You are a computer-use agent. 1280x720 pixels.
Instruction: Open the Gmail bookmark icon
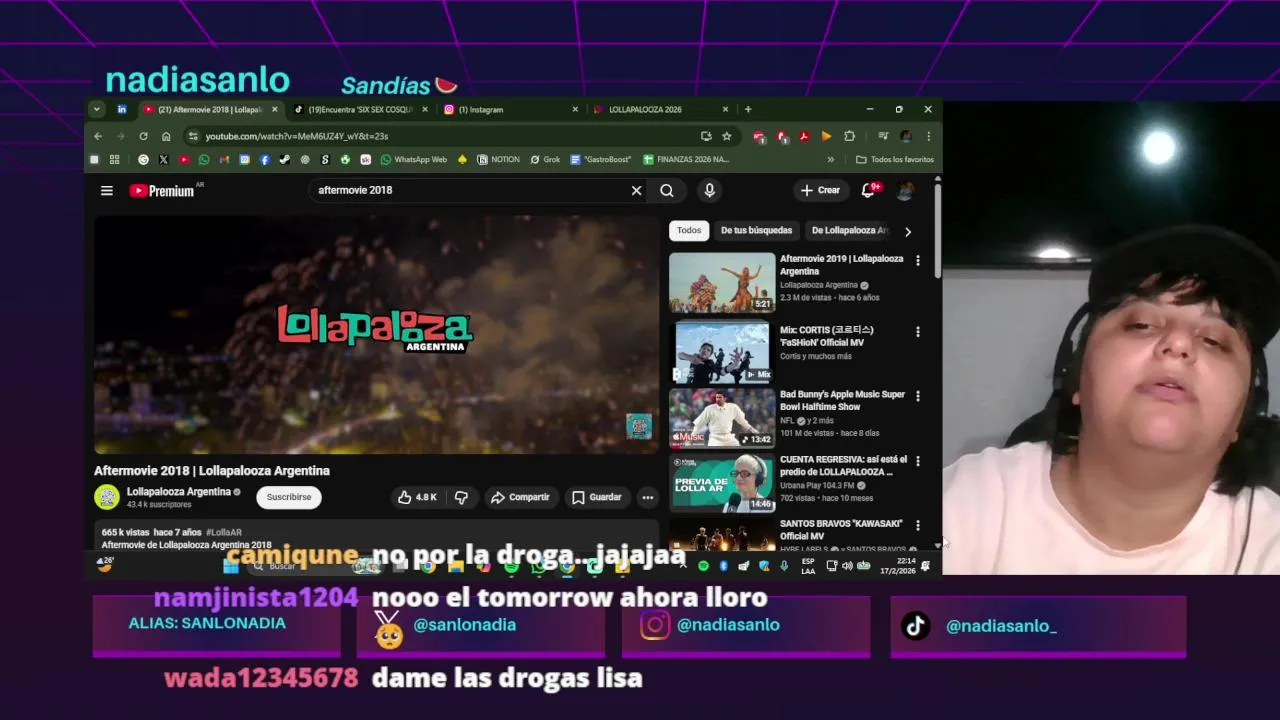tap(224, 160)
